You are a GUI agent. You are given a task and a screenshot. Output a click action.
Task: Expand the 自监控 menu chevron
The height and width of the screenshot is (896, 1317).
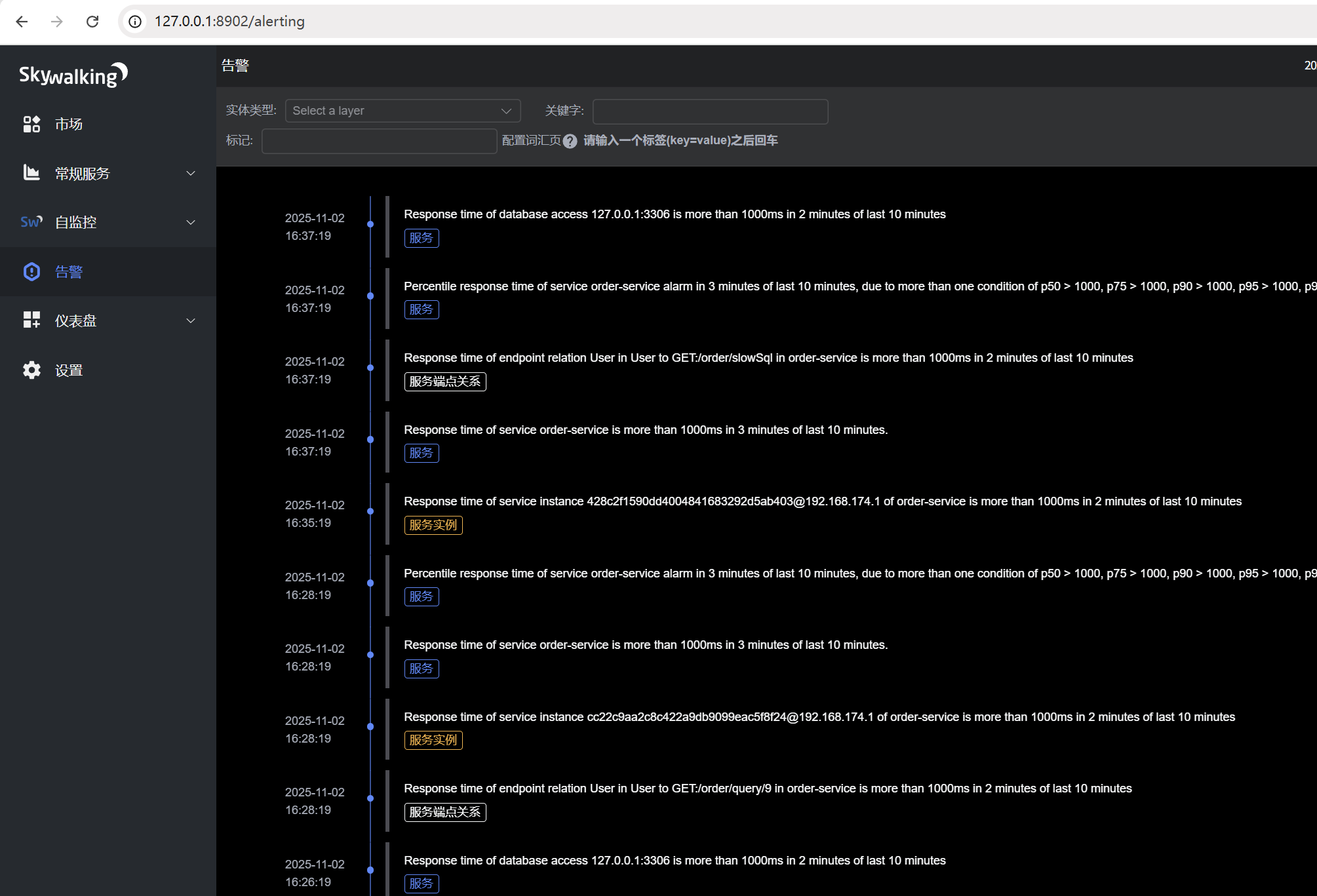click(x=191, y=223)
